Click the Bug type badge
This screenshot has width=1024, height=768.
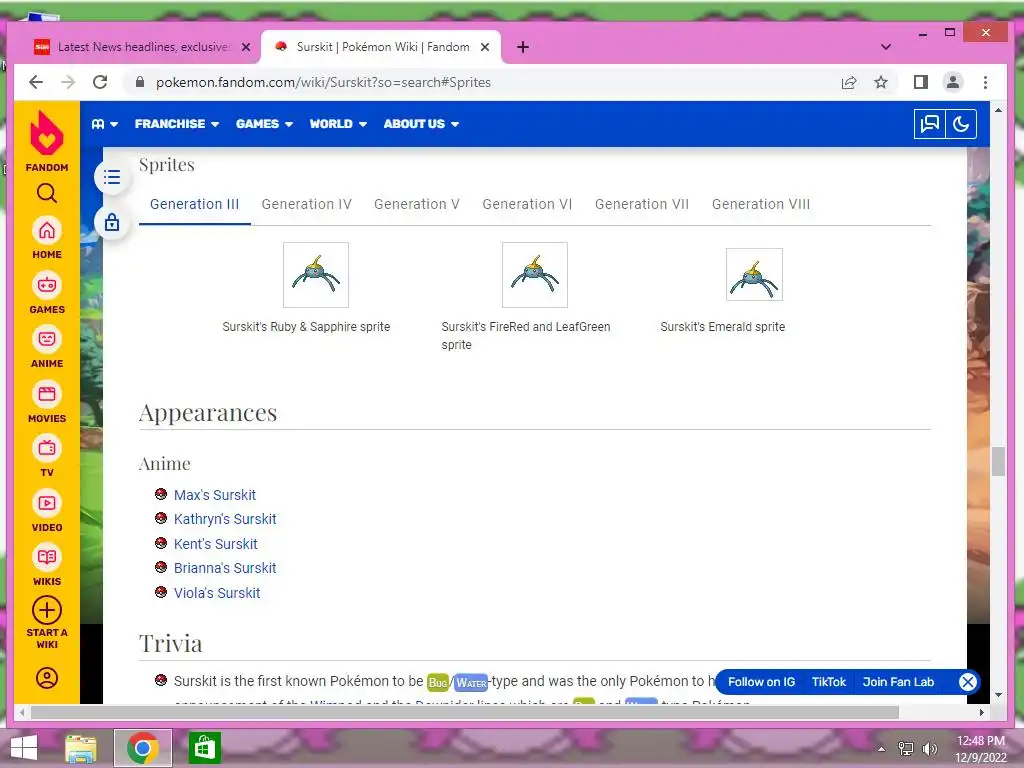(438, 682)
